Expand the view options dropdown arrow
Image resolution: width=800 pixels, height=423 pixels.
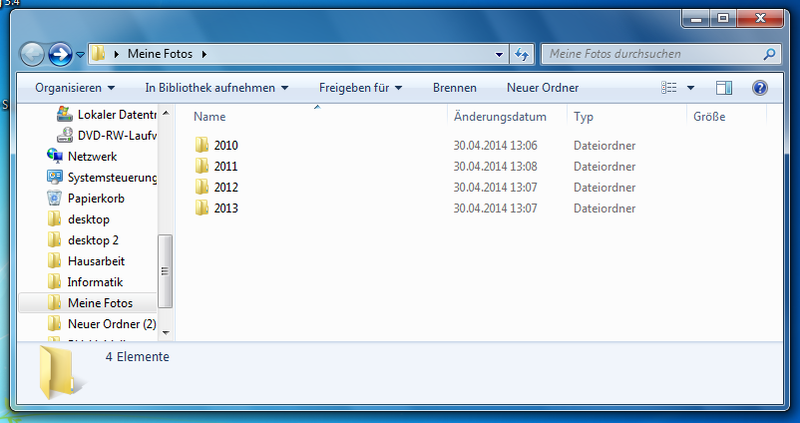pyautogui.click(x=690, y=88)
